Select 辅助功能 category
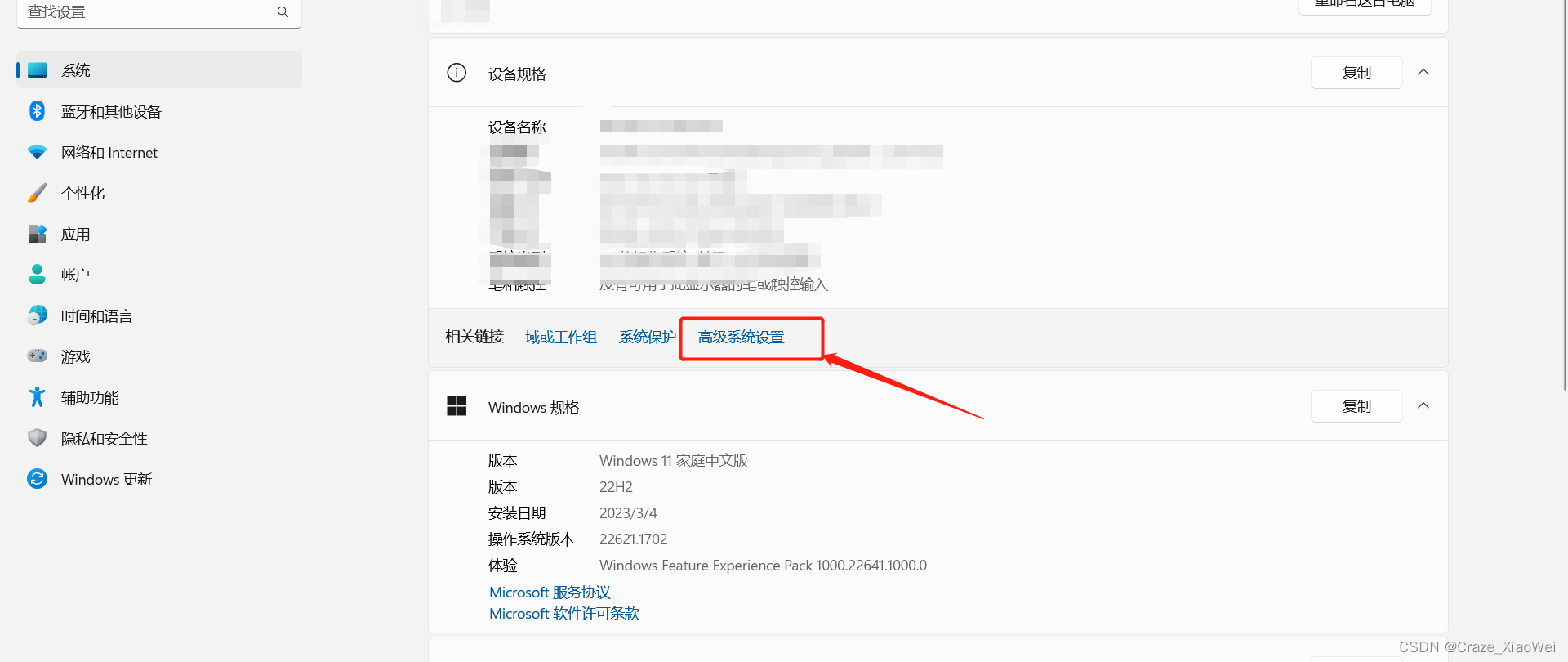 (159, 397)
